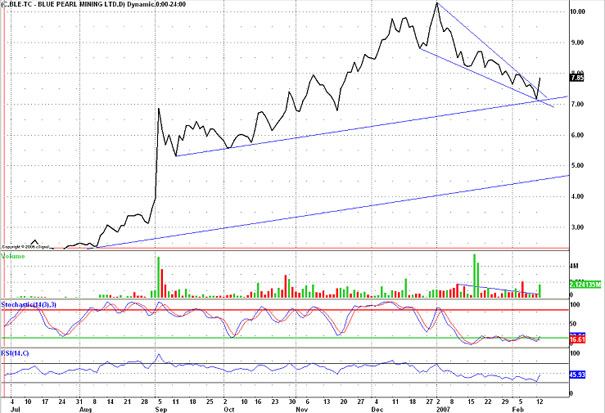Click the 16.61 stochastic value tag
The image size is (605, 413).
click(577, 340)
